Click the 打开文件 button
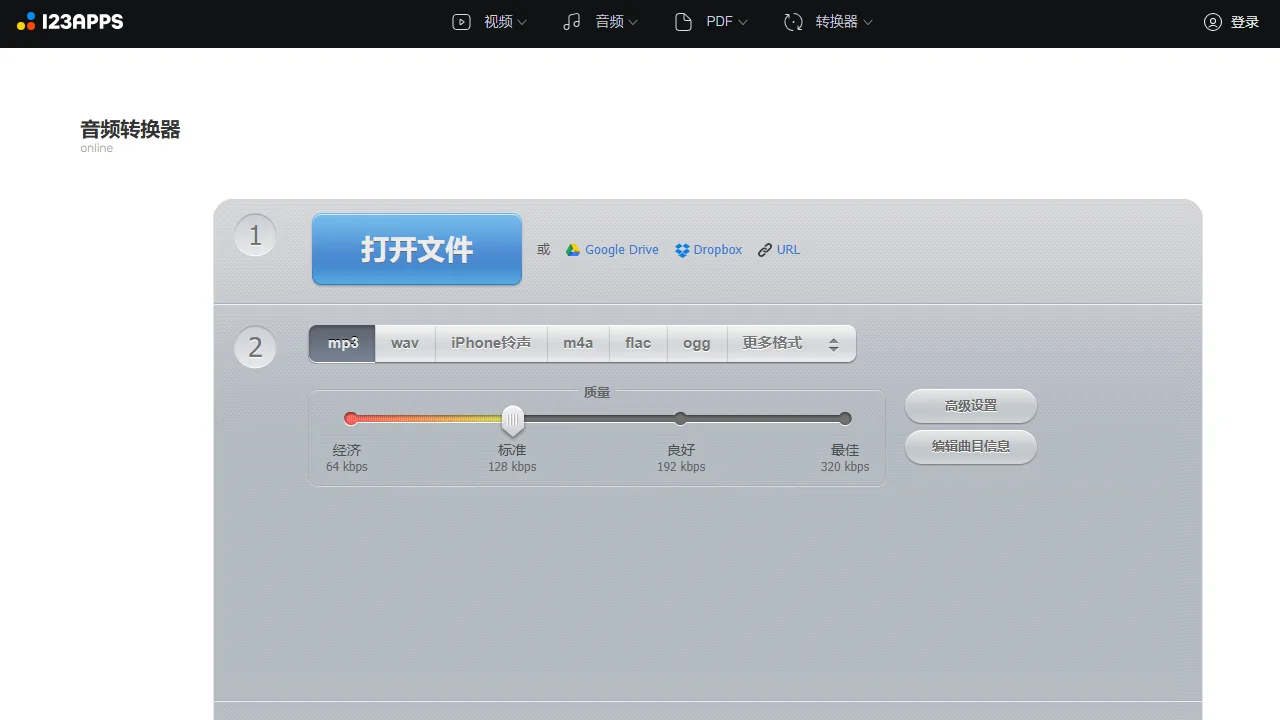Viewport: 1280px width, 720px height. tap(416, 249)
